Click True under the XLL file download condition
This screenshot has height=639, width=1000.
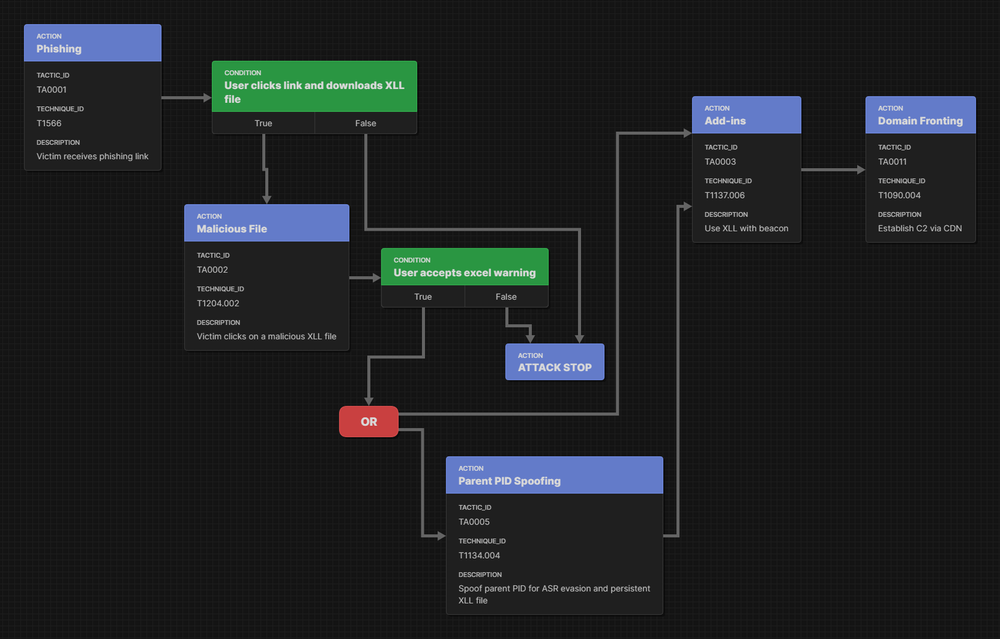[x=263, y=123]
